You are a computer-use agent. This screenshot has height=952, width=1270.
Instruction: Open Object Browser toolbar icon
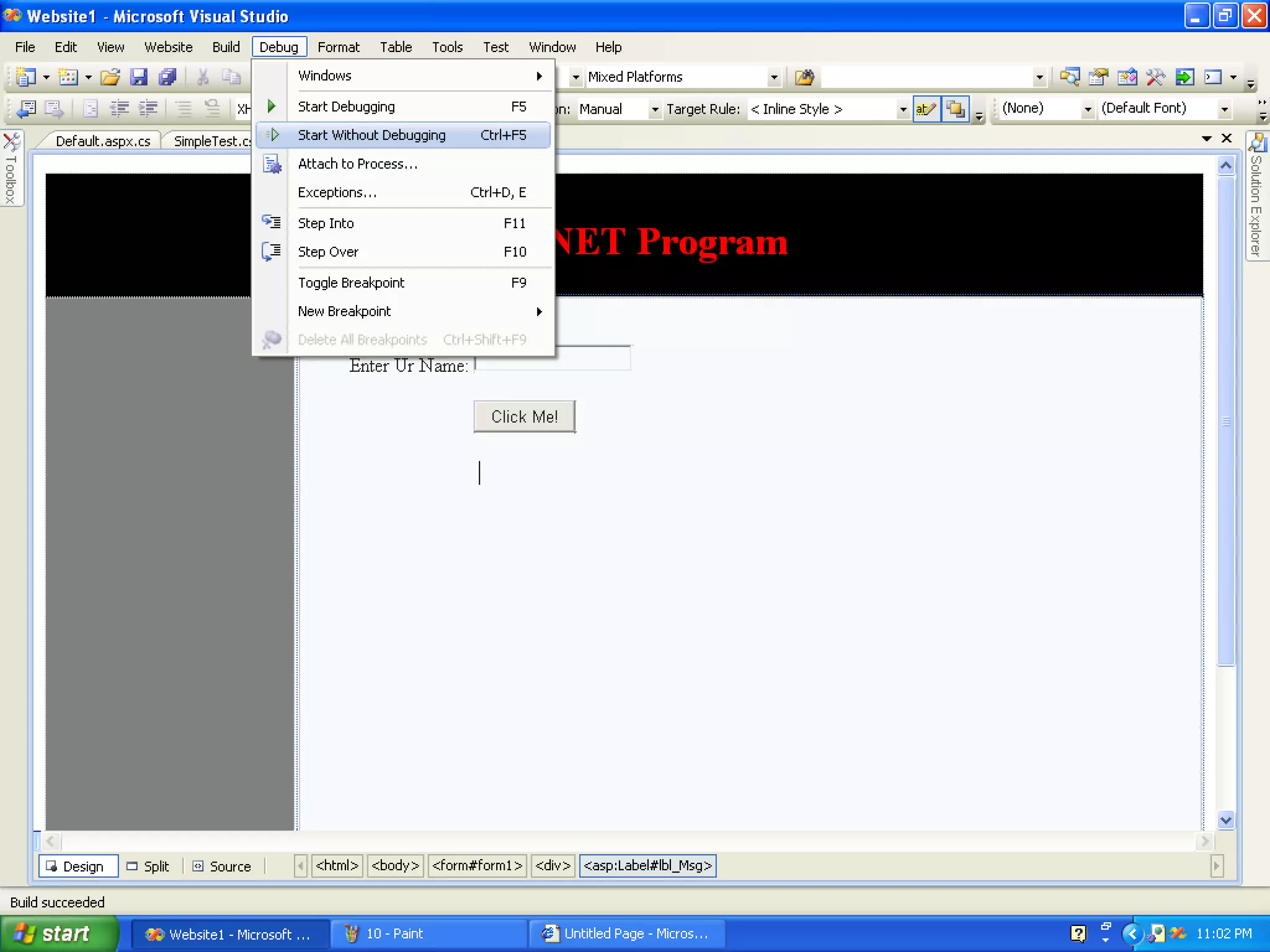tap(1127, 77)
